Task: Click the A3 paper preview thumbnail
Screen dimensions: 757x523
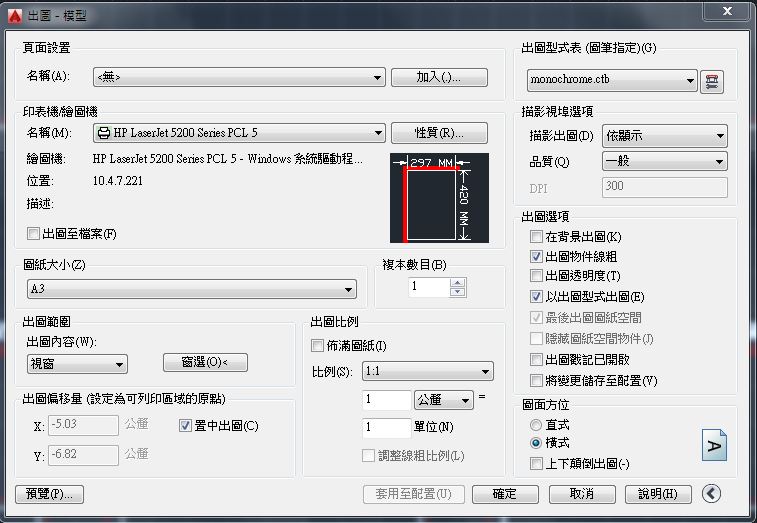Action: (x=439, y=198)
